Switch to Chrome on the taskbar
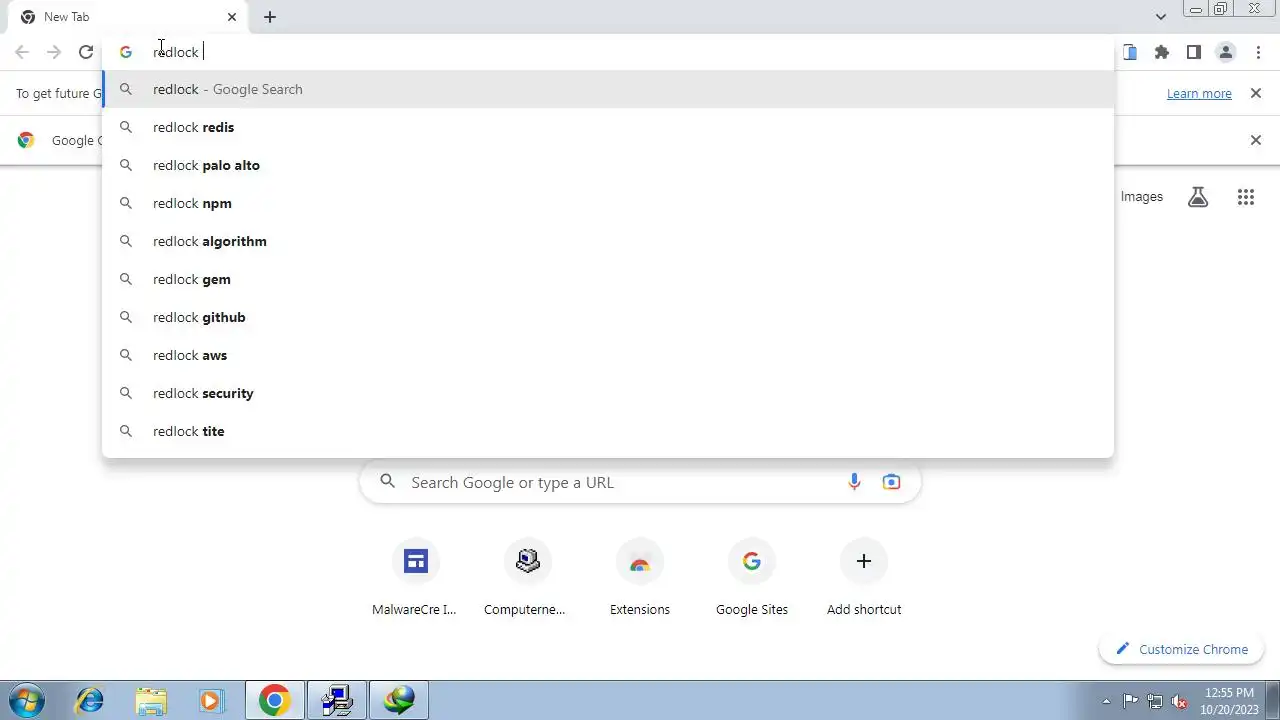1280x720 pixels. [275, 700]
